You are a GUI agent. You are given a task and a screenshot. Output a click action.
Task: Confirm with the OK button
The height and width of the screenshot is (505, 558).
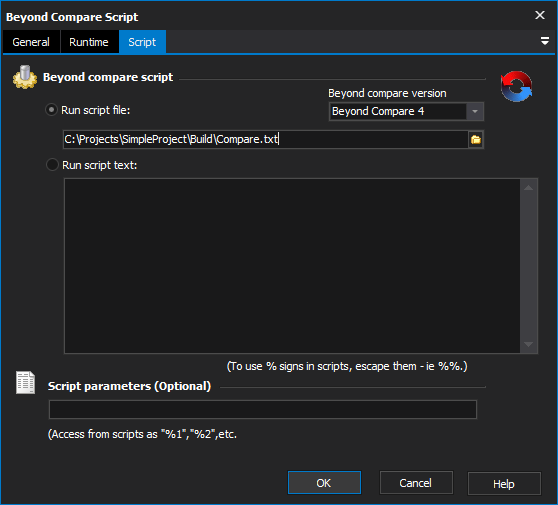pyautogui.click(x=324, y=483)
